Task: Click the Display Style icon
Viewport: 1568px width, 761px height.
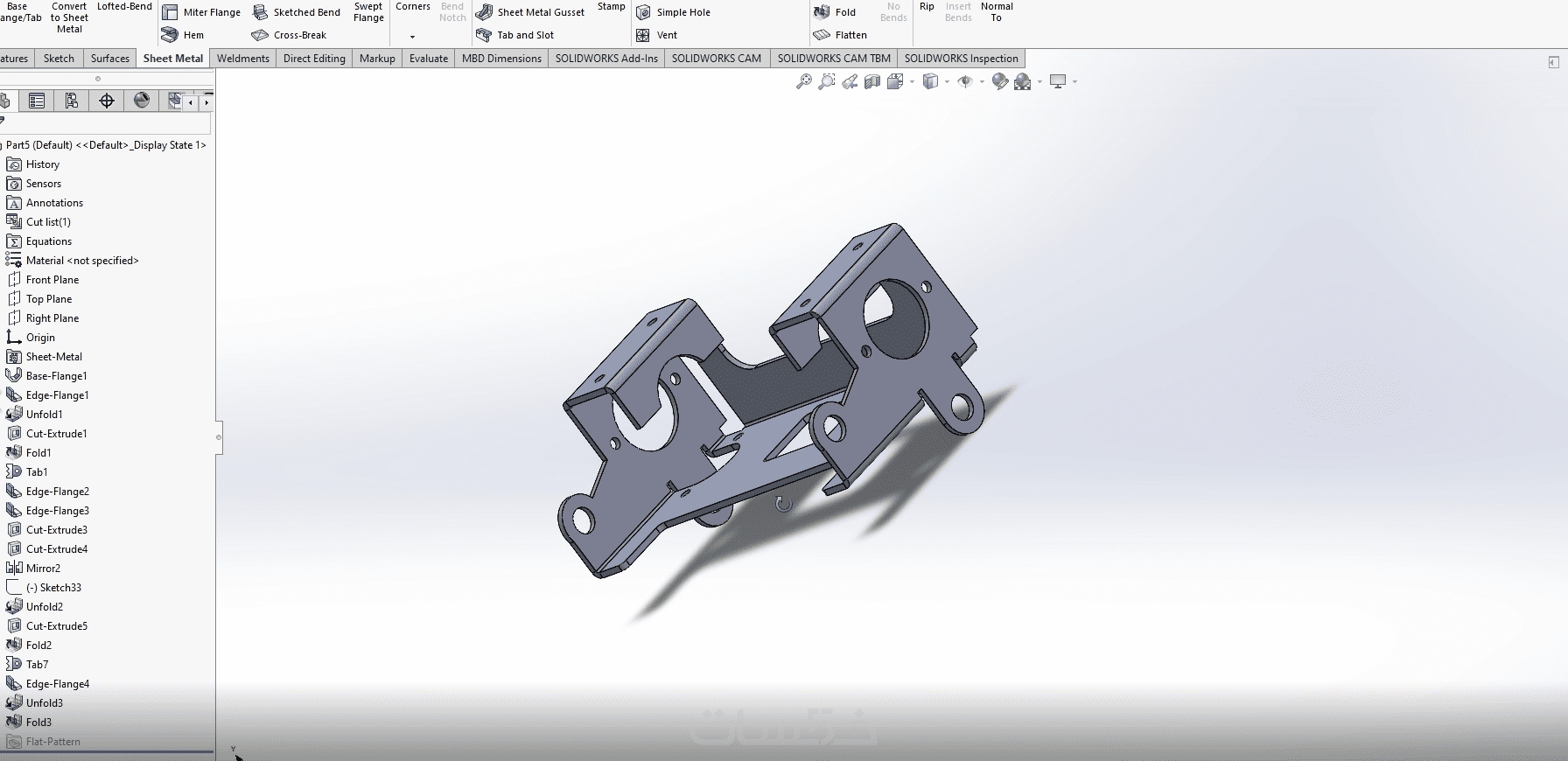Action: click(x=931, y=81)
